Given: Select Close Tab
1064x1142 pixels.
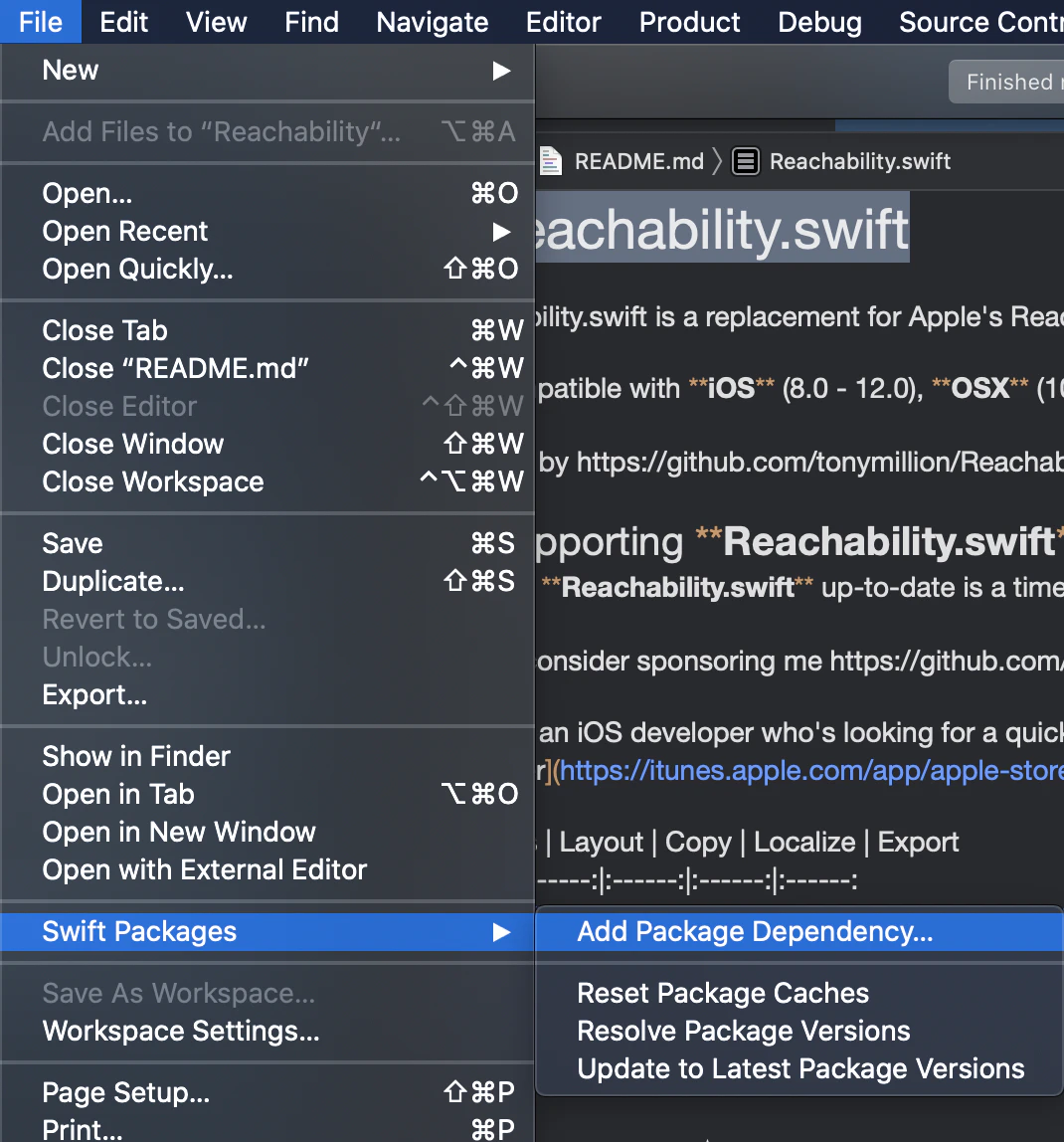Looking at the screenshot, I should 267,330.
